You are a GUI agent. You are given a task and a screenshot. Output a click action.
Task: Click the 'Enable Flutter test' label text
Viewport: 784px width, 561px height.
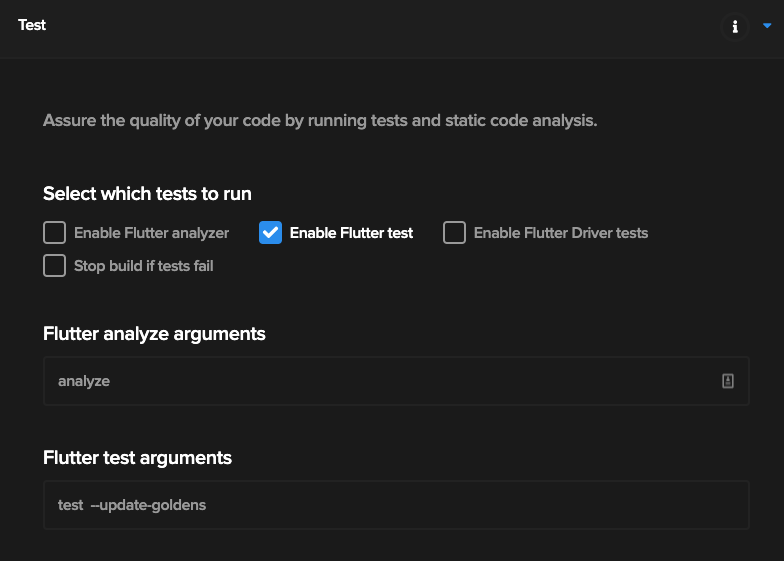351,233
